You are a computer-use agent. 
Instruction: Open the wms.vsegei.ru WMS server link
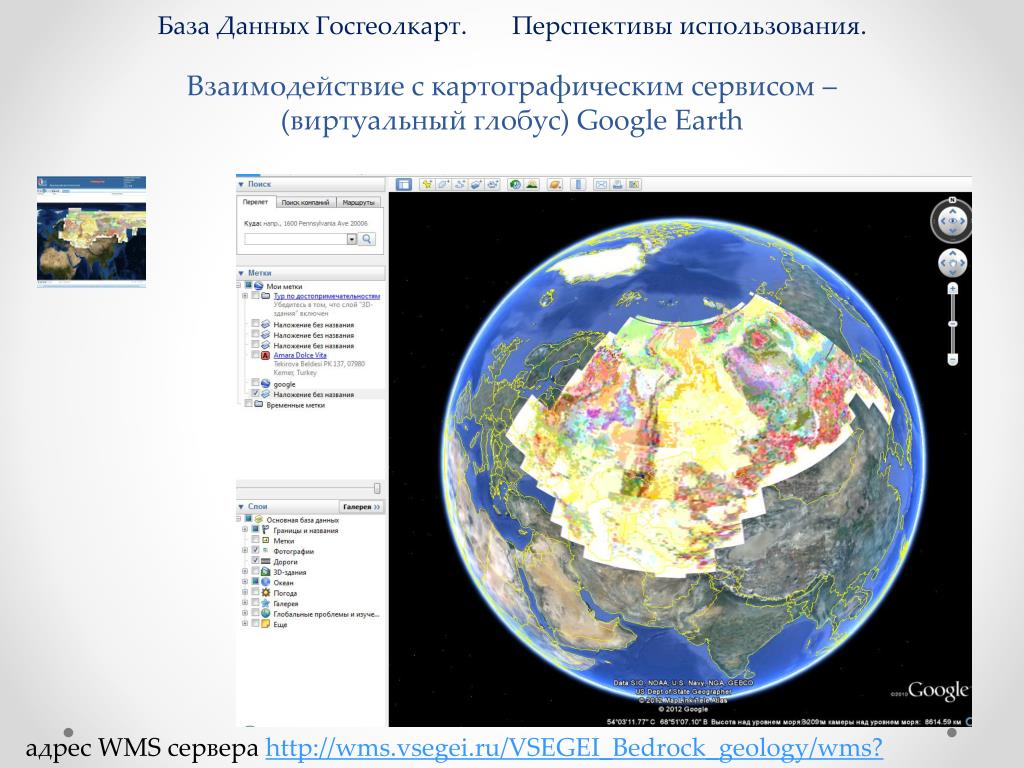574,747
